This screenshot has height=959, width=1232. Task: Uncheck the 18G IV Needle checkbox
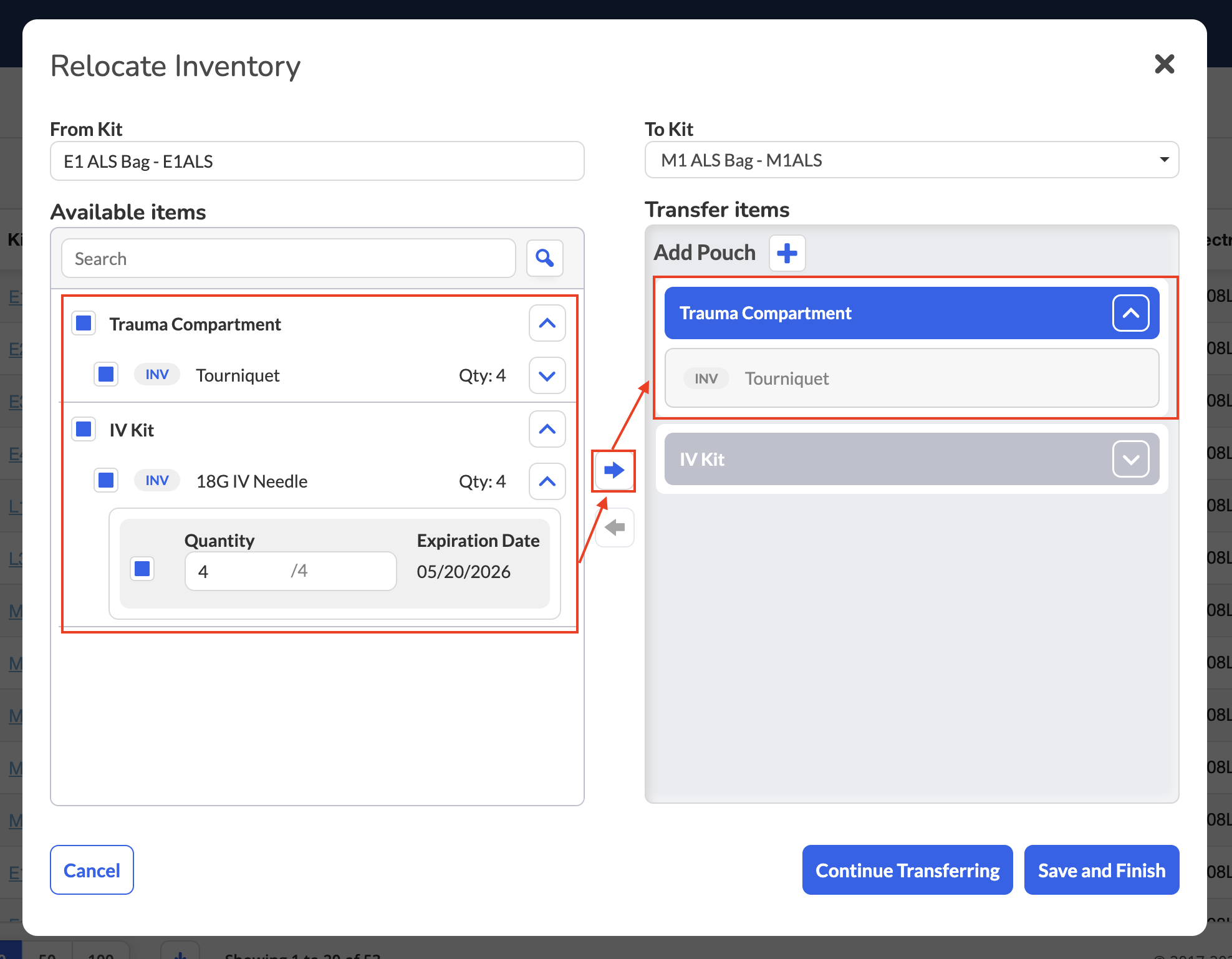[106, 480]
